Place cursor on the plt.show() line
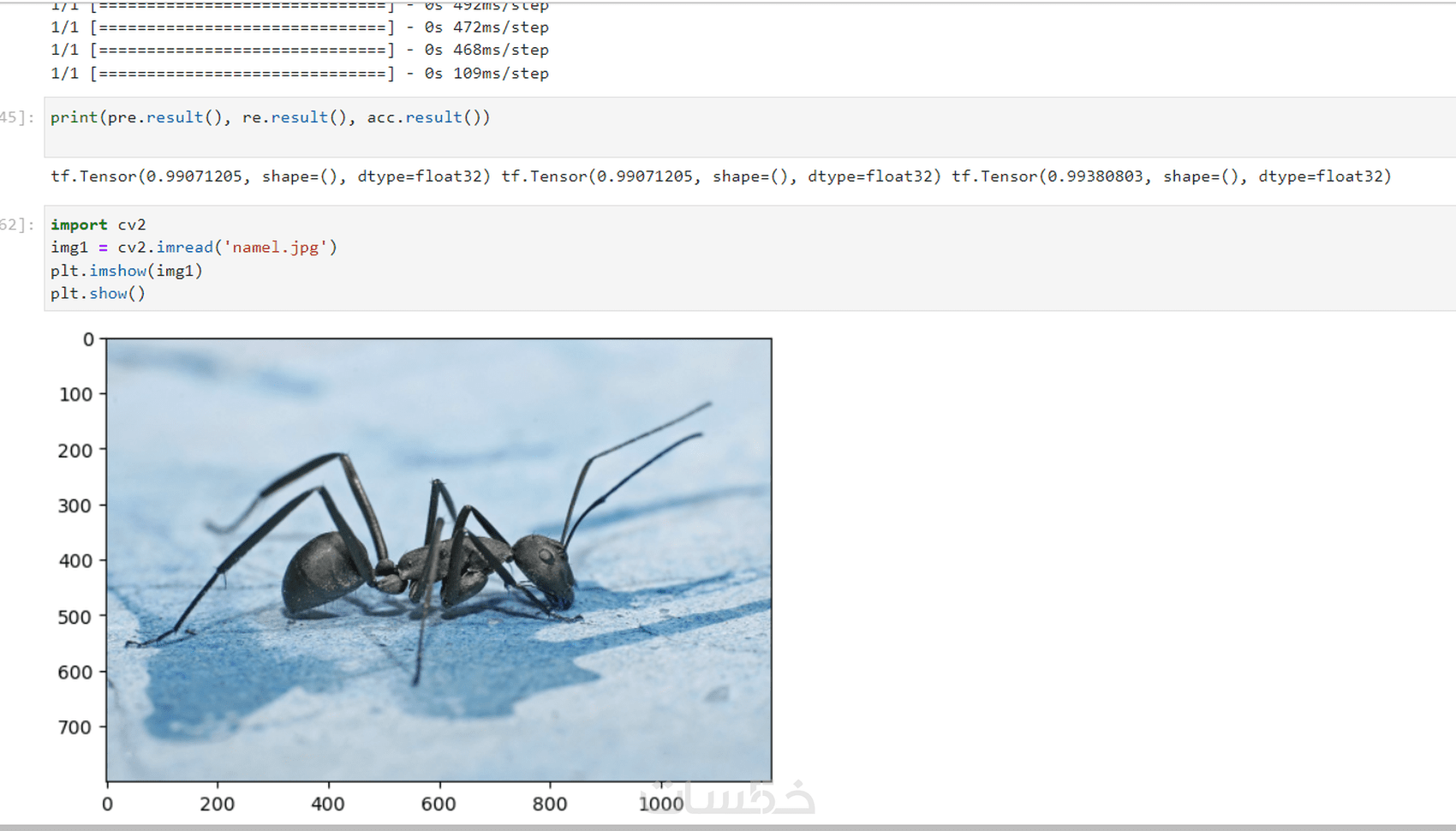 98,294
